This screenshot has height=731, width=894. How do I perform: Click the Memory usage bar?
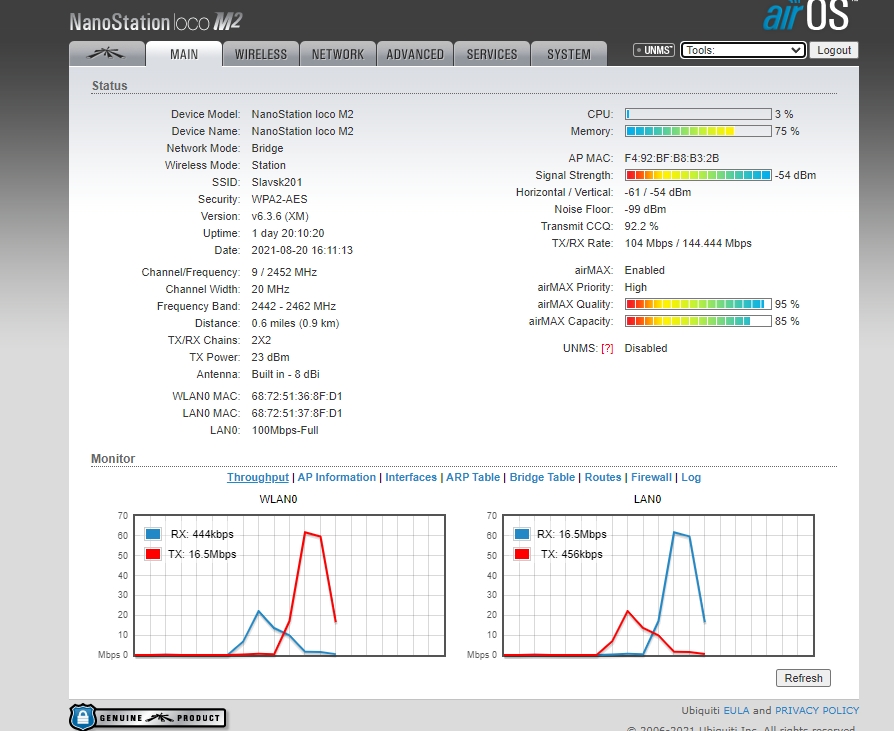pos(698,131)
